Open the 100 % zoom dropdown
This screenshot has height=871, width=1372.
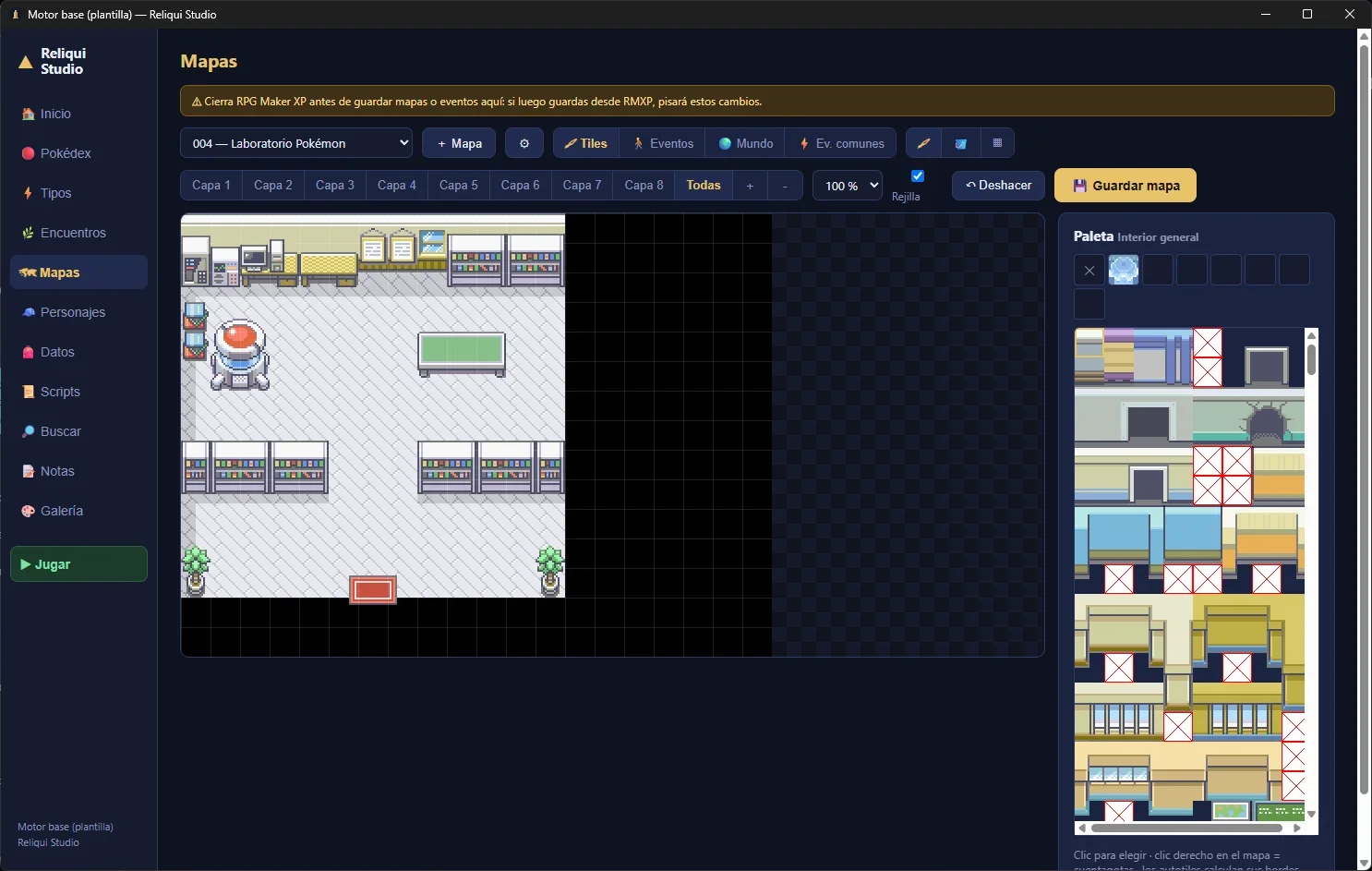848,186
